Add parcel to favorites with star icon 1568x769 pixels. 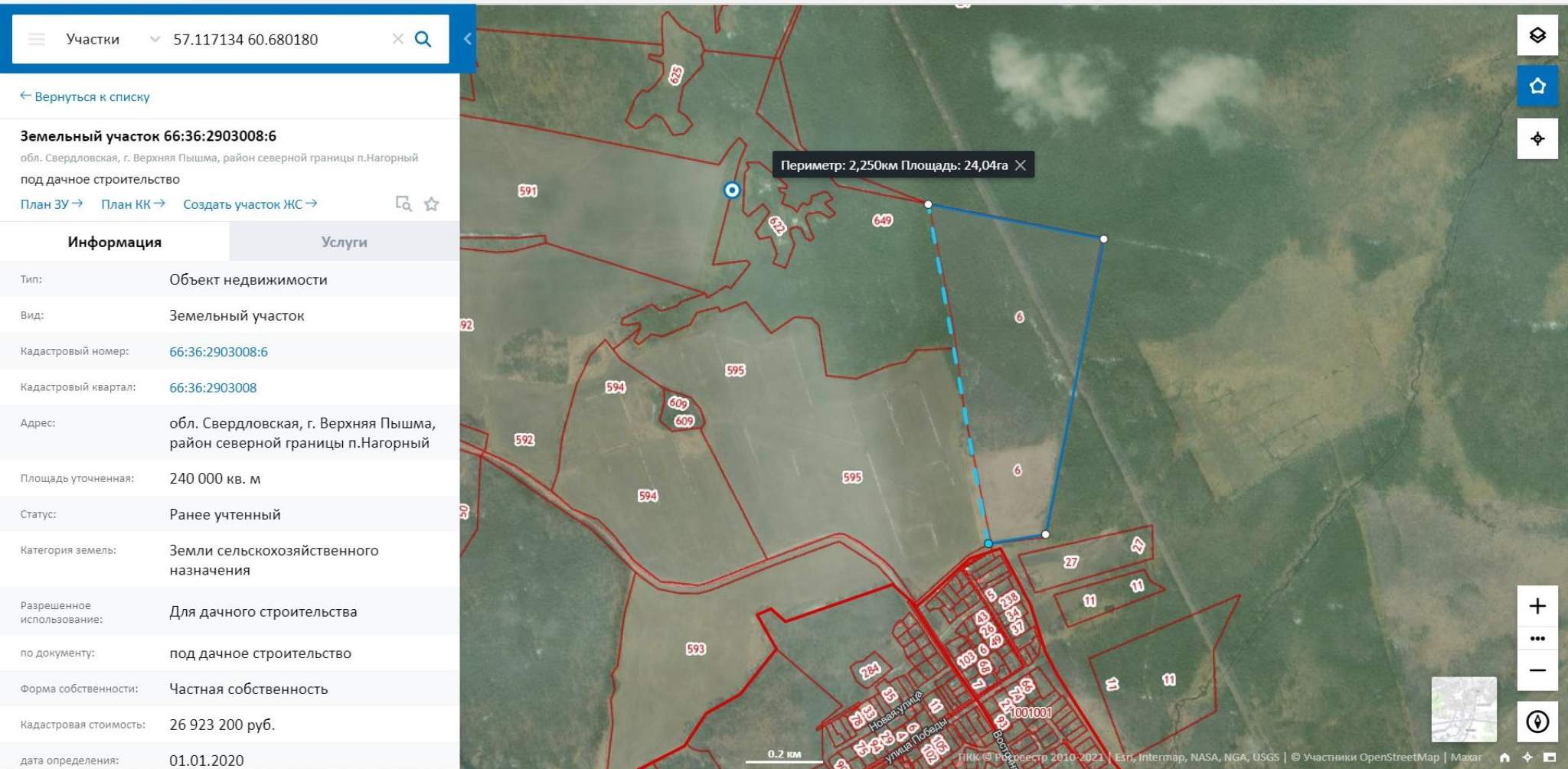pos(432,204)
